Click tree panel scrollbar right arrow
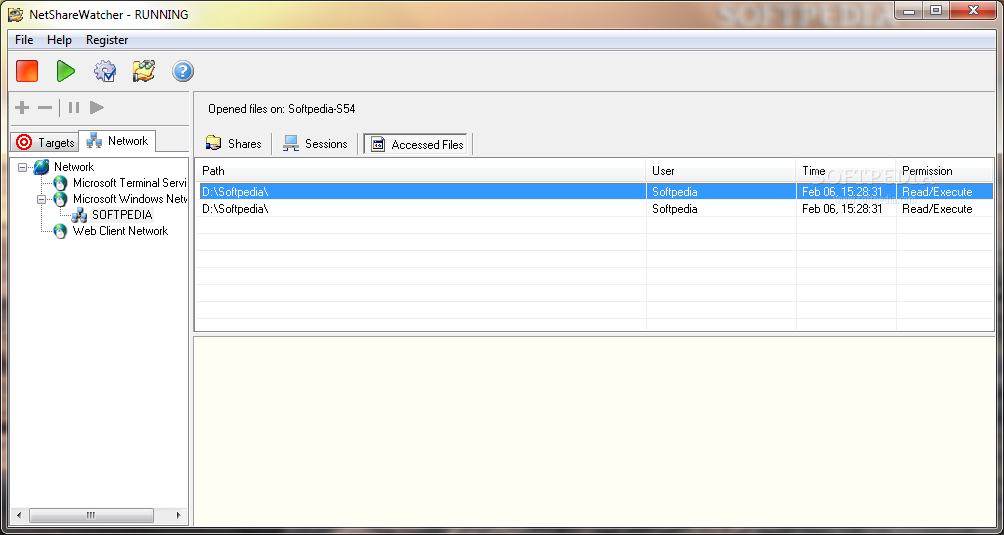1004x535 pixels. click(179, 515)
